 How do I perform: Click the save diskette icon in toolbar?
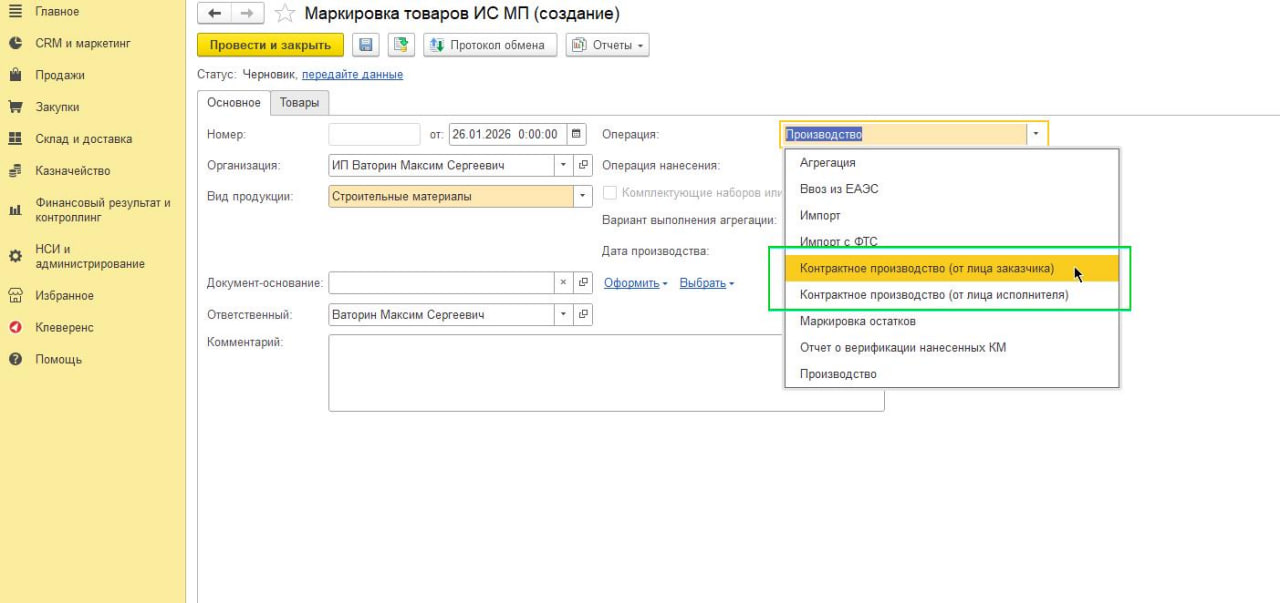click(365, 45)
